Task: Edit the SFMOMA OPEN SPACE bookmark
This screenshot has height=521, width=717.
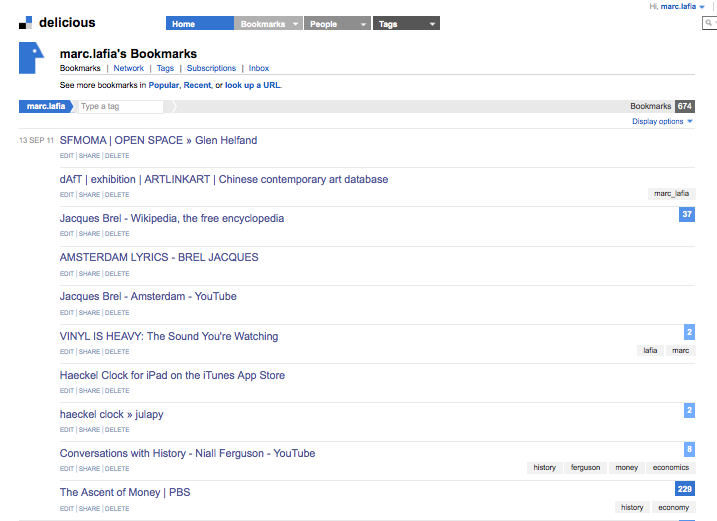Action: coord(67,156)
